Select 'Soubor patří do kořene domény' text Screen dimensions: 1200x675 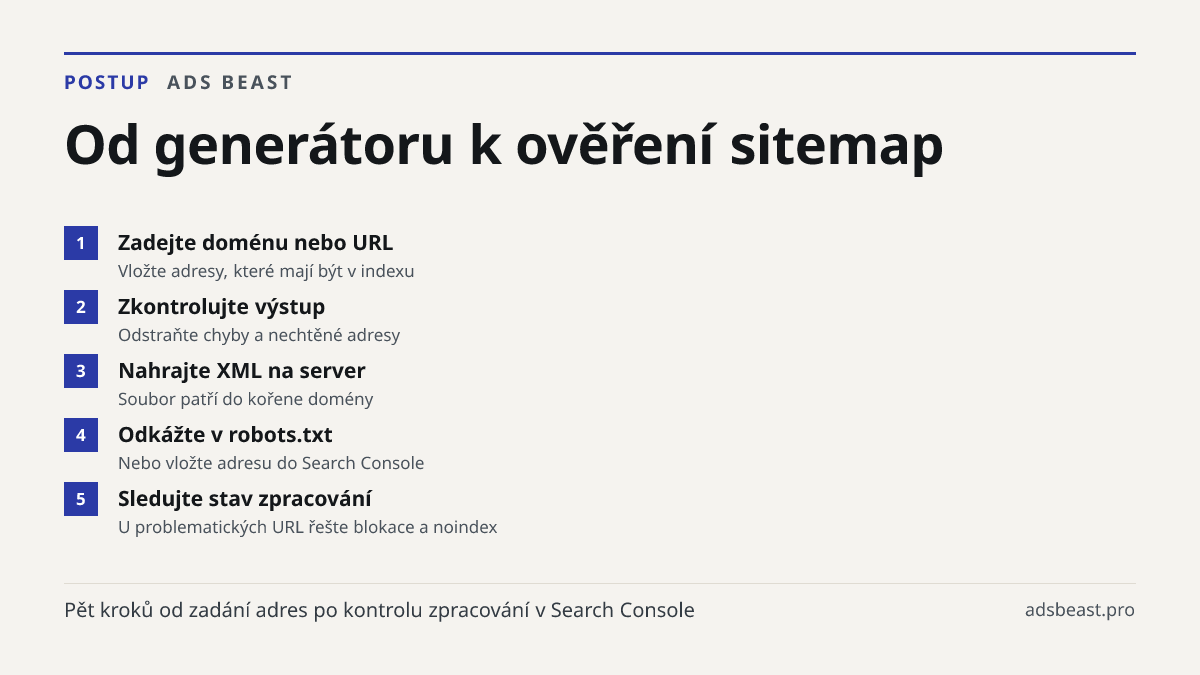click(x=246, y=399)
